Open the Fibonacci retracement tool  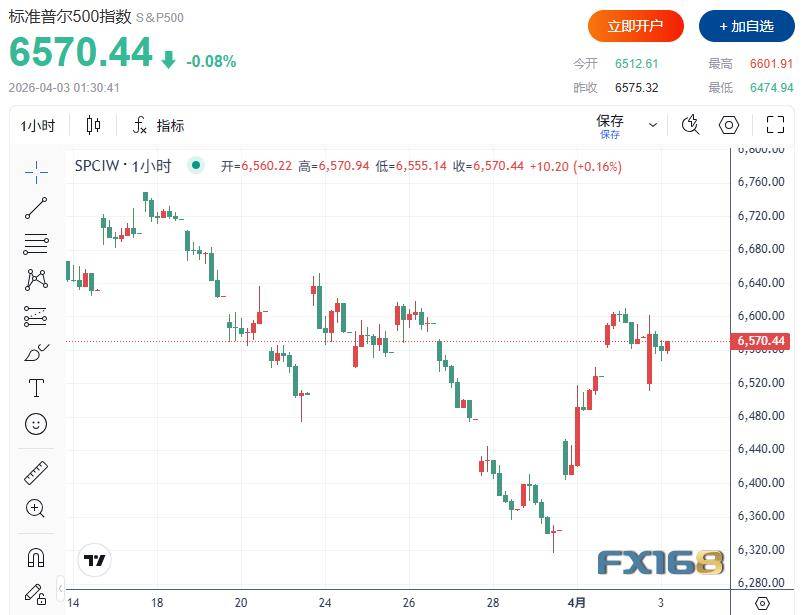click(36, 243)
